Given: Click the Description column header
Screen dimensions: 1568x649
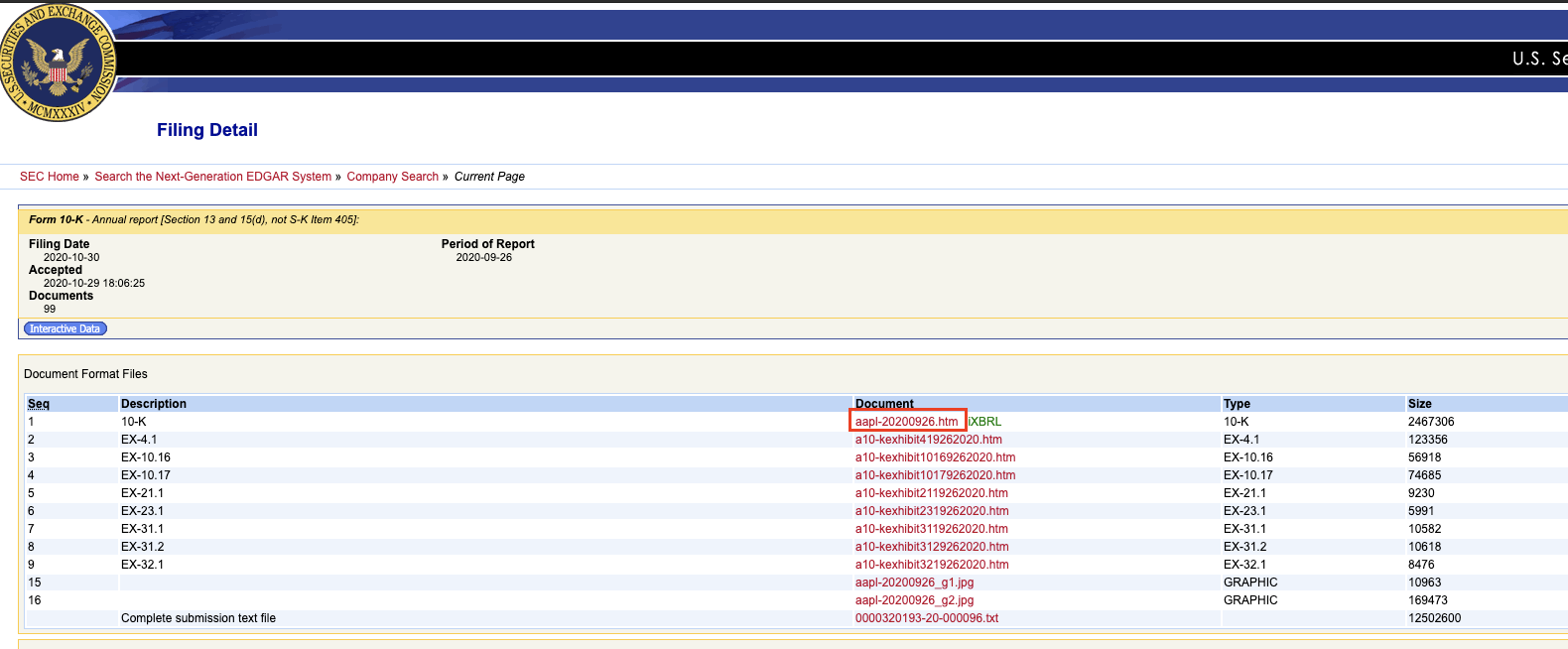Looking at the screenshot, I should (154, 404).
